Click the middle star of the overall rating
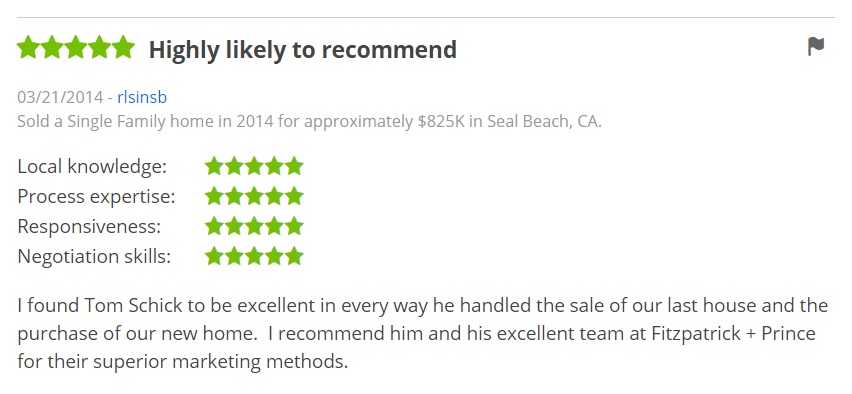The width and height of the screenshot is (852, 394). 76,47
